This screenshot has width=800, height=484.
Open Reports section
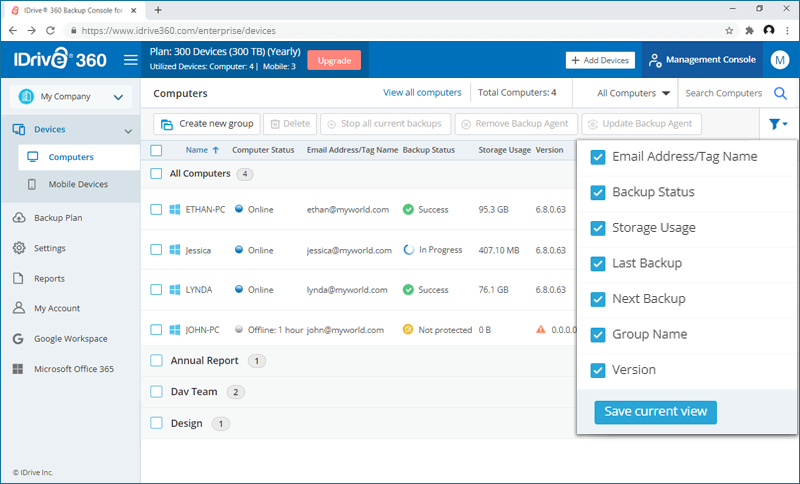(49, 278)
